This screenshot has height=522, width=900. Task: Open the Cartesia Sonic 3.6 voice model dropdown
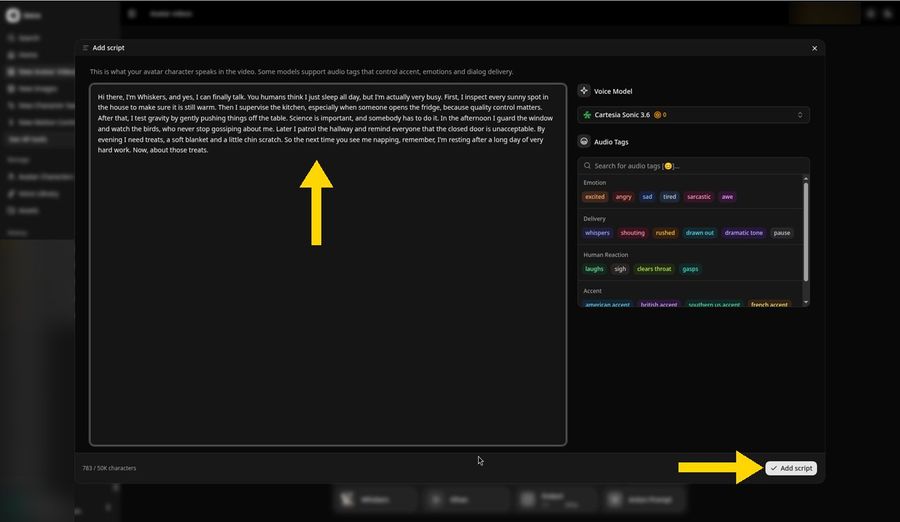click(693, 115)
